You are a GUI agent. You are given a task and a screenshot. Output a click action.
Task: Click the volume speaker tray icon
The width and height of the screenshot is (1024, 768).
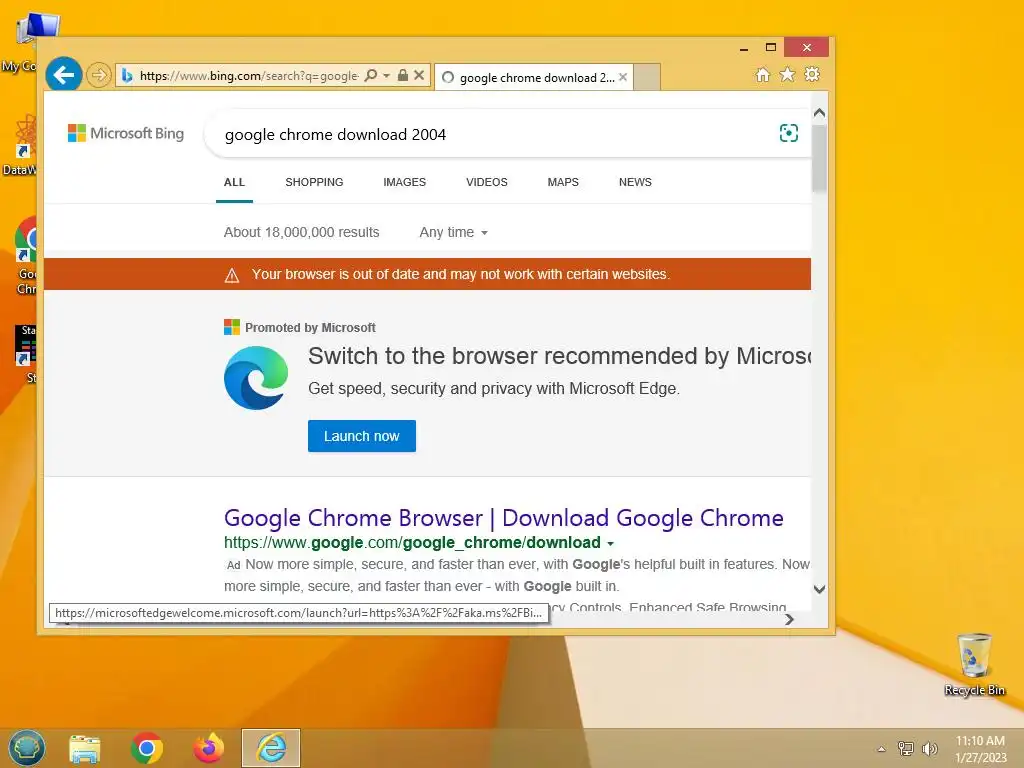click(929, 748)
